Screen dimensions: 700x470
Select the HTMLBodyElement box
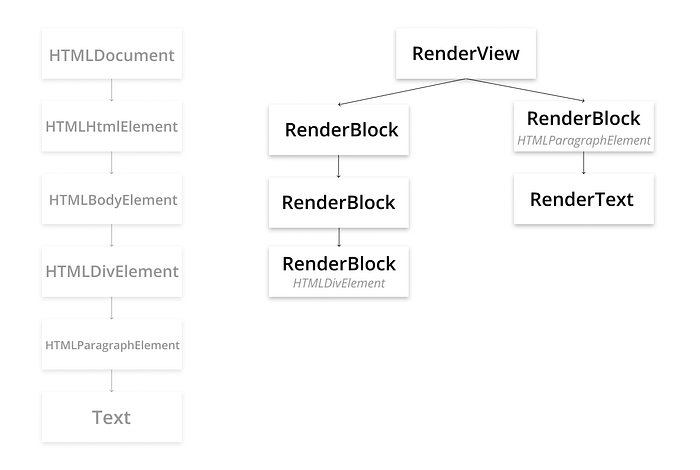click(x=112, y=199)
